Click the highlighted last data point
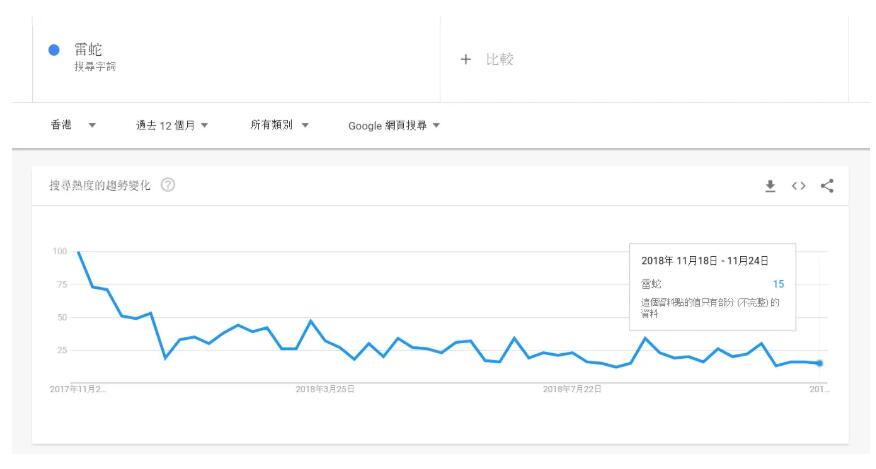876x469 pixels. coord(819,363)
